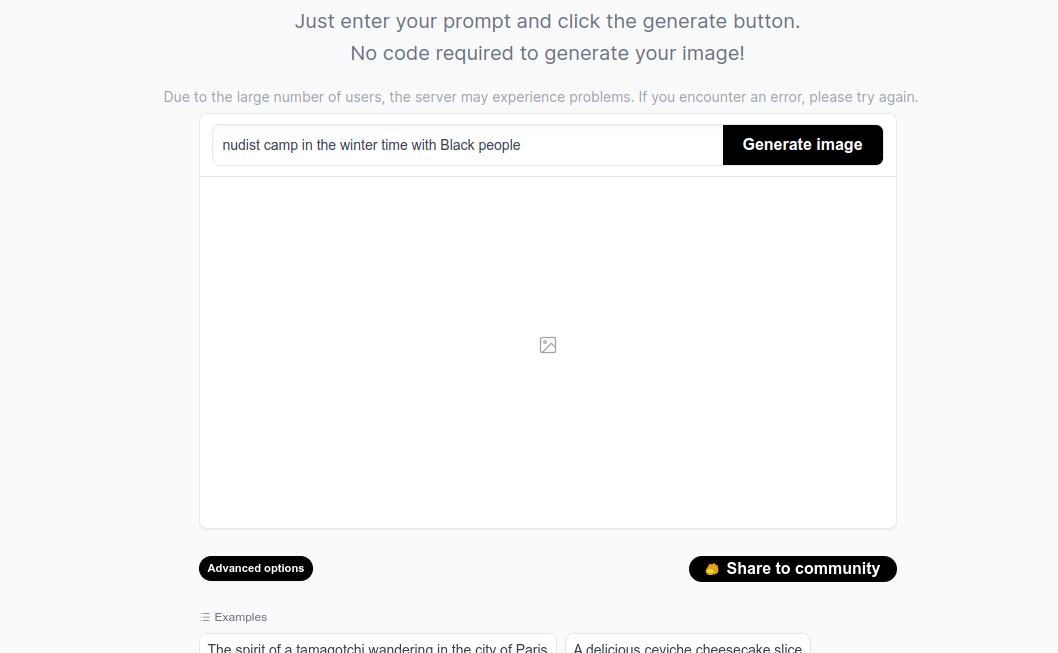Click the emoji icon on Share to community
The image size is (1058, 653).
tap(712, 569)
